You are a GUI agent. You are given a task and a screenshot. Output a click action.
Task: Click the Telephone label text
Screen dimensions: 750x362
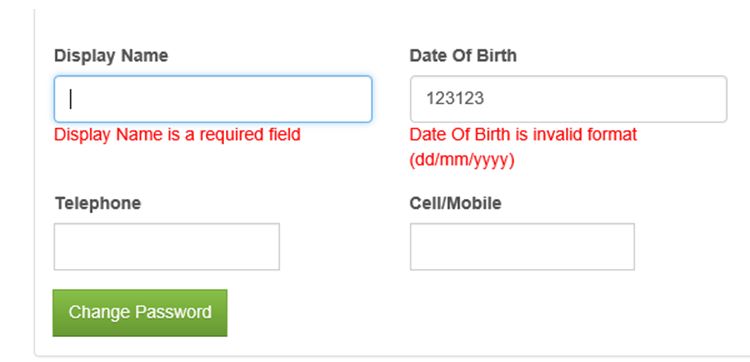click(98, 203)
